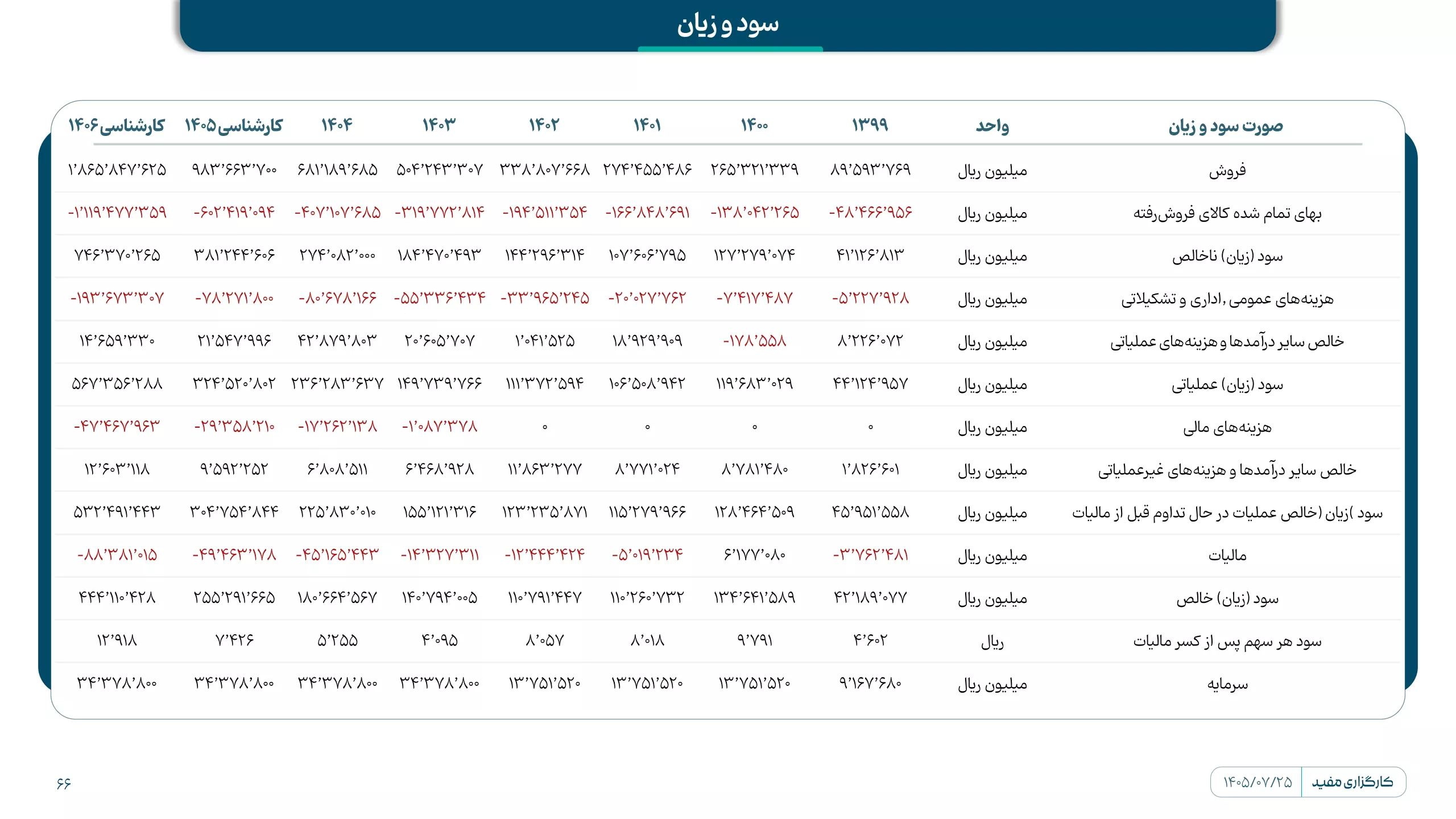Screen dimensions: 1456x819
Task: Select the row label 'هزینه‌های مالی'
Action: tap(1227, 428)
